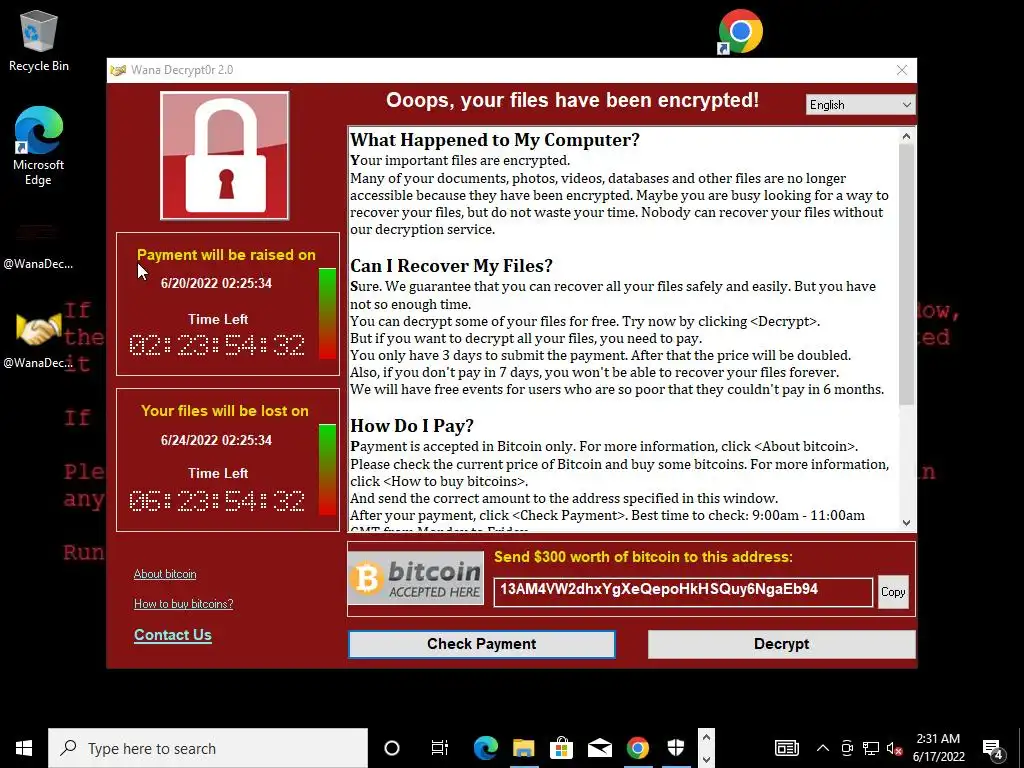1024x768 pixels.
Task: Open the About bitcoin link
Action: click(165, 574)
